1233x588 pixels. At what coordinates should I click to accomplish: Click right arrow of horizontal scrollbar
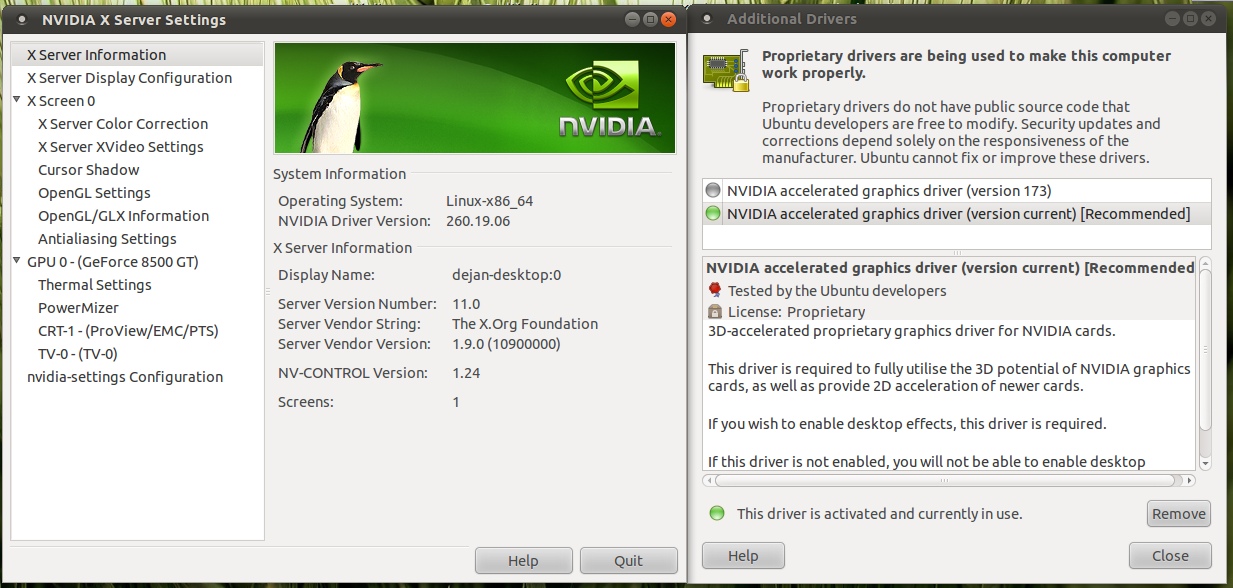click(1190, 480)
